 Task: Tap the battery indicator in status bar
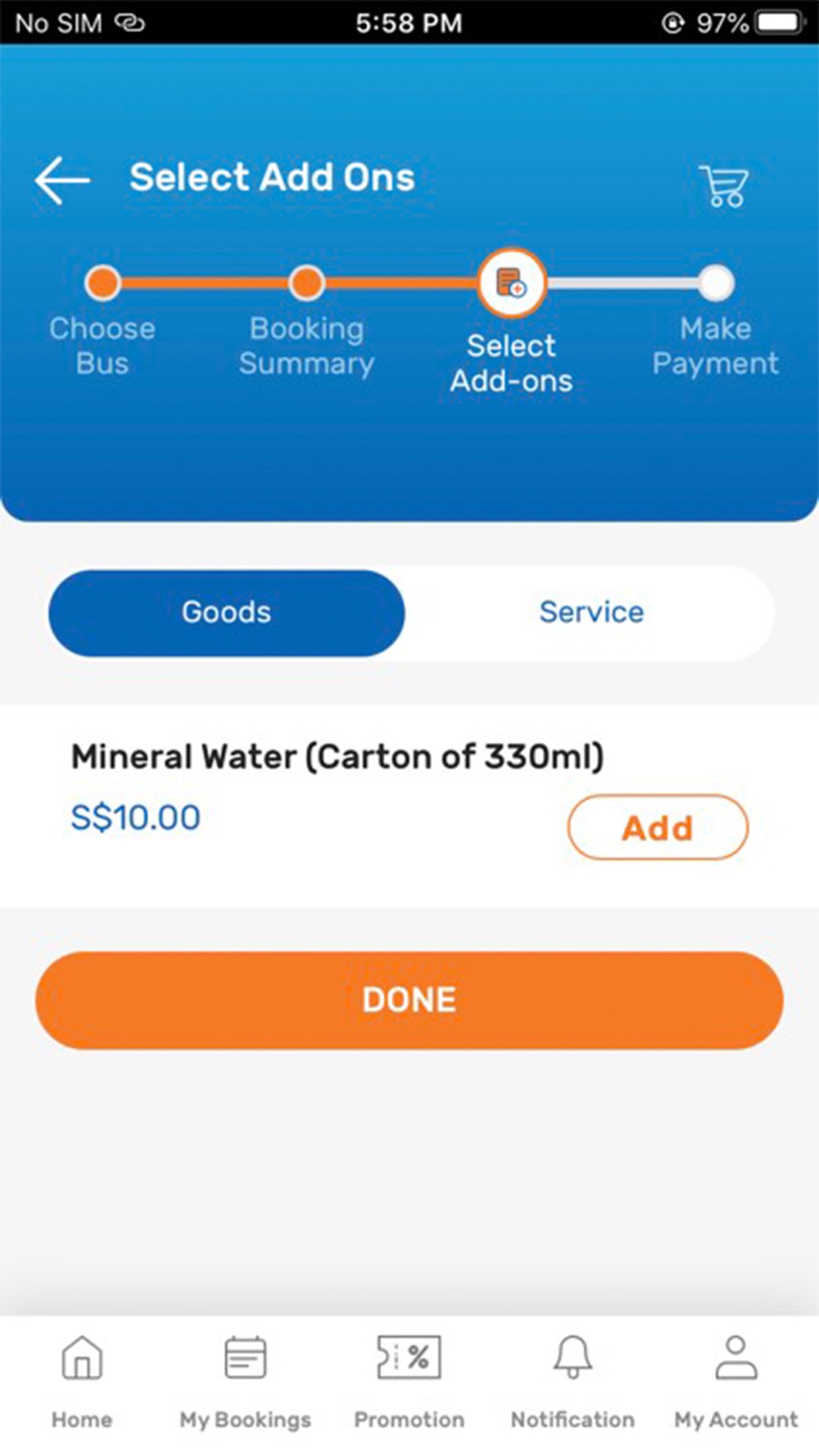click(x=778, y=22)
